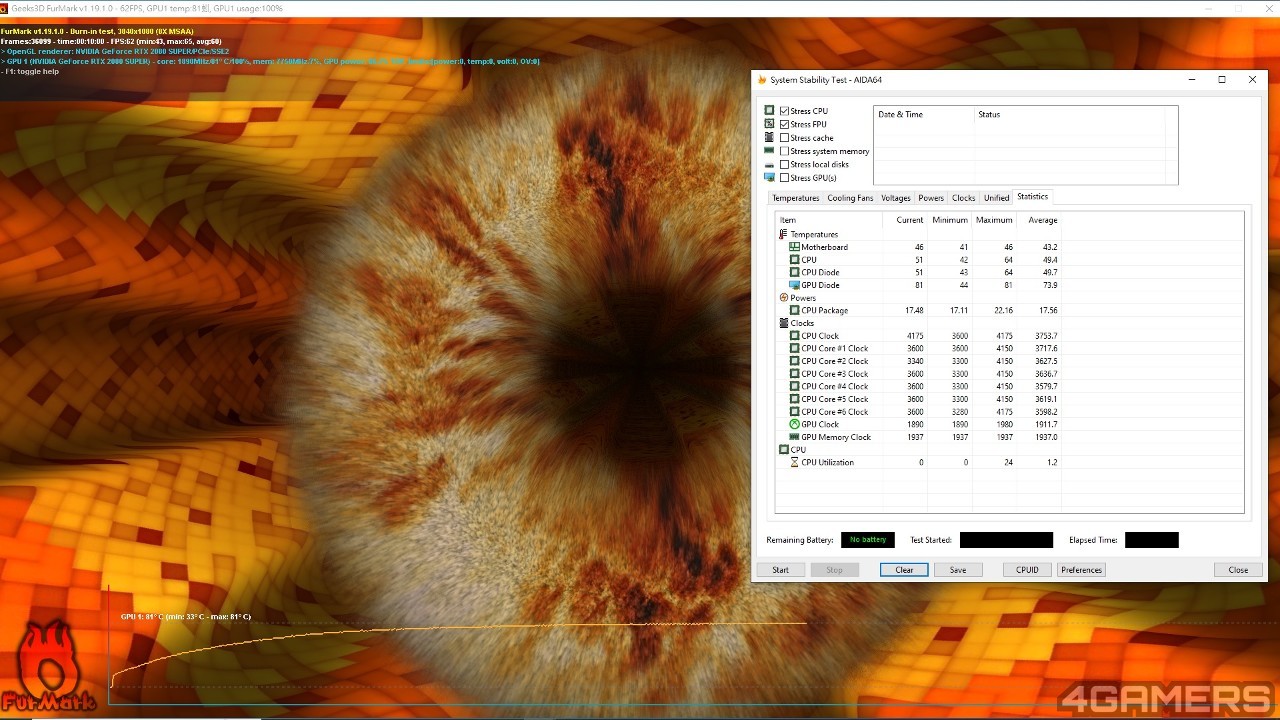1280x720 pixels.
Task: Switch to the Temperatures tab
Action: 796,198
